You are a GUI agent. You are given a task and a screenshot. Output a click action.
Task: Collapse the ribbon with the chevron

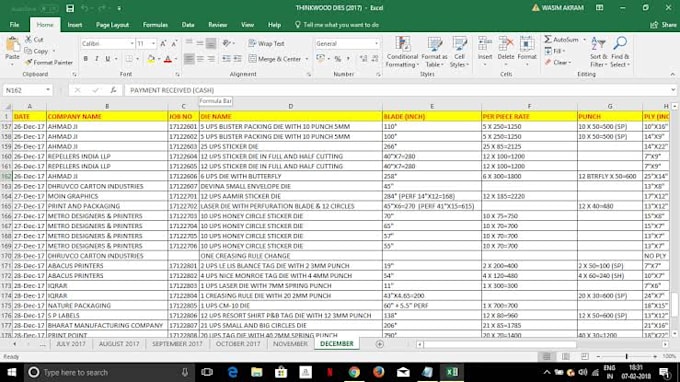(673, 75)
